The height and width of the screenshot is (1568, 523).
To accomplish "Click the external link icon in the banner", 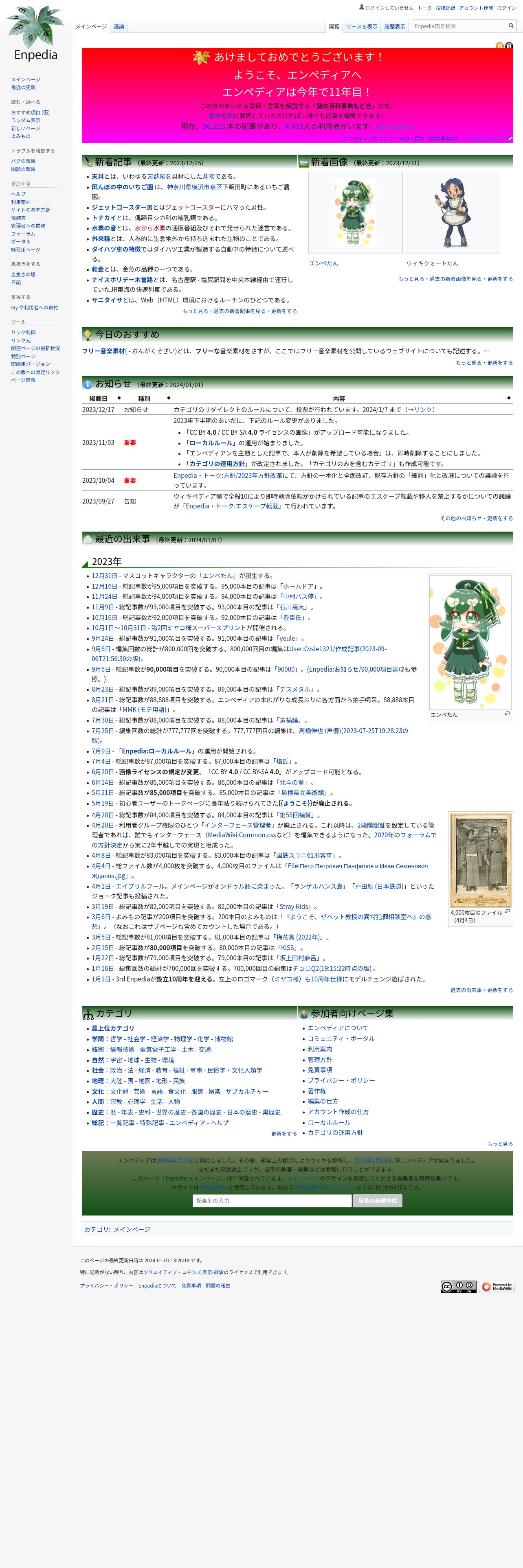I will coord(510,139).
